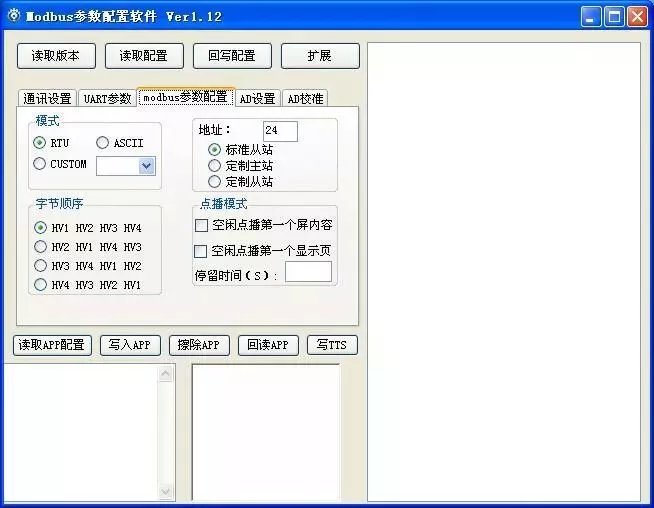Choose byte order HV4 HV3 HV2 HV1
The width and height of the screenshot is (654, 508).
click(40, 285)
